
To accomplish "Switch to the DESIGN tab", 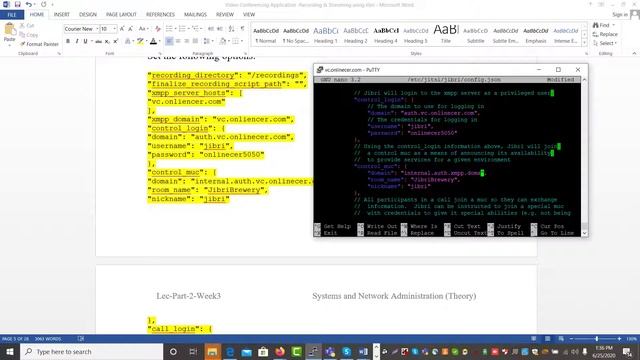I will point(88,15).
